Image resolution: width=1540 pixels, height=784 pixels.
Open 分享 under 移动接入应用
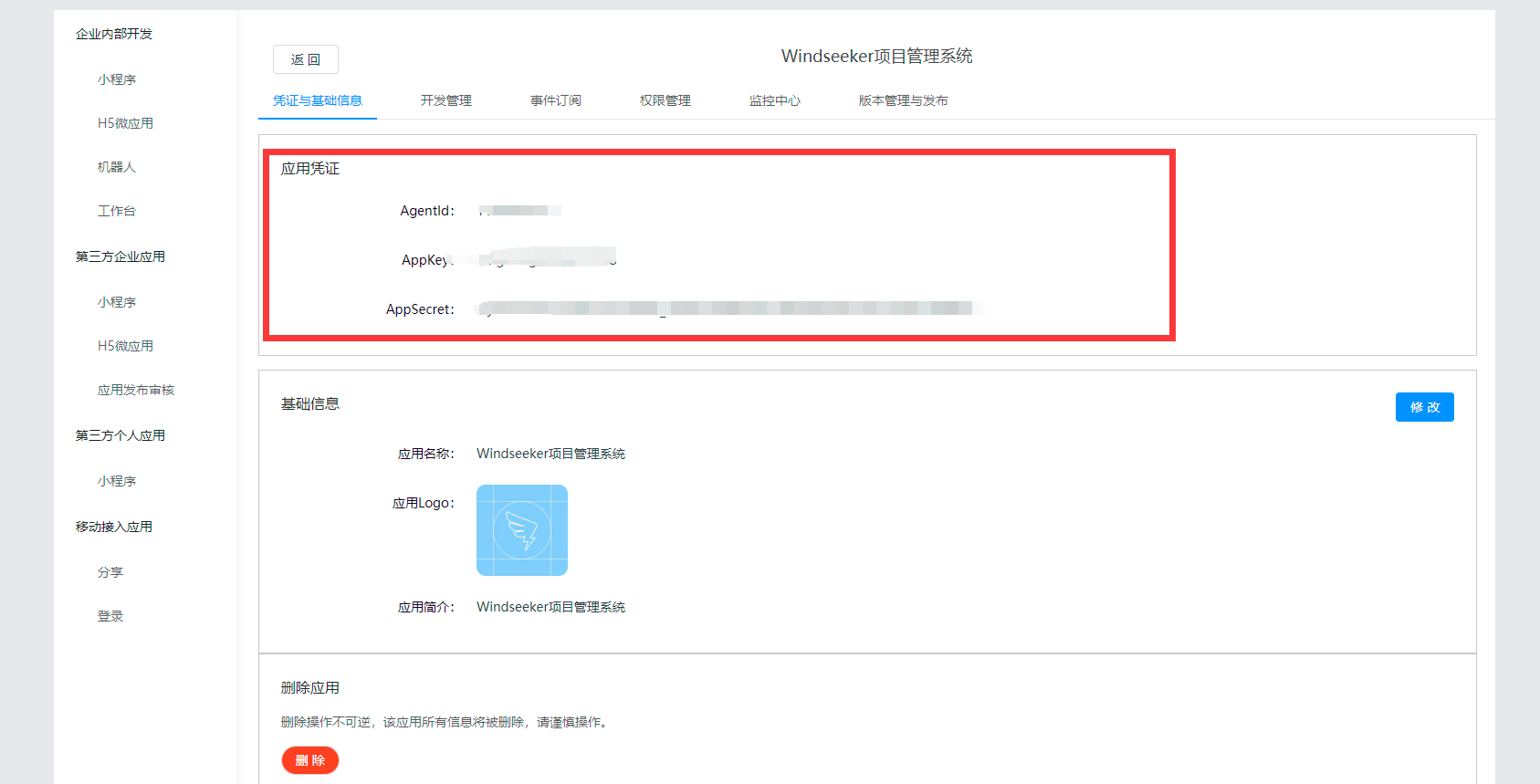pos(110,572)
